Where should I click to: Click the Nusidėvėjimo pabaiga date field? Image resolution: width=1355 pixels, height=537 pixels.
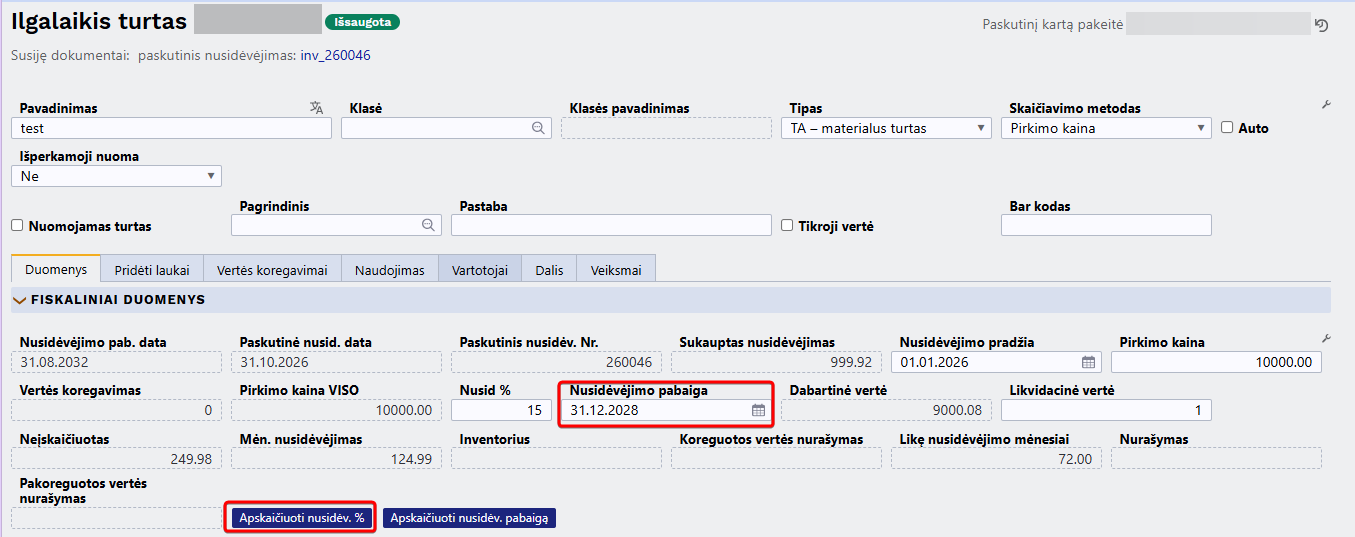[666, 410]
